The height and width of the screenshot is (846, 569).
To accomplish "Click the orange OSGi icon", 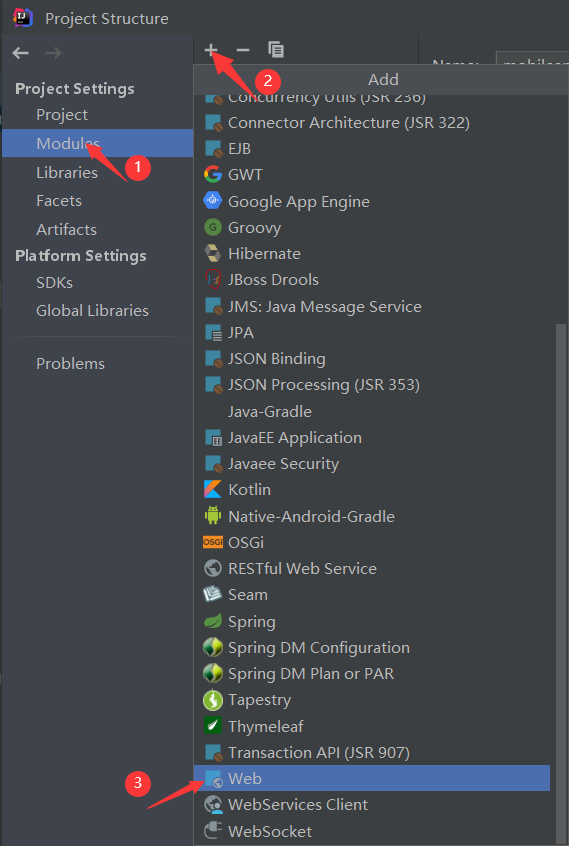I will [x=213, y=542].
